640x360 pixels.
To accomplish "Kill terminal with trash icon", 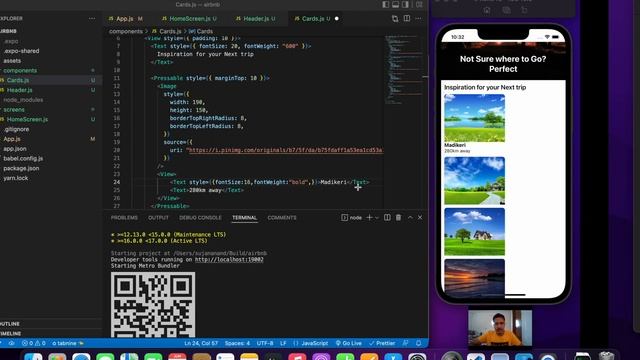I will pyautogui.click(x=398, y=218).
